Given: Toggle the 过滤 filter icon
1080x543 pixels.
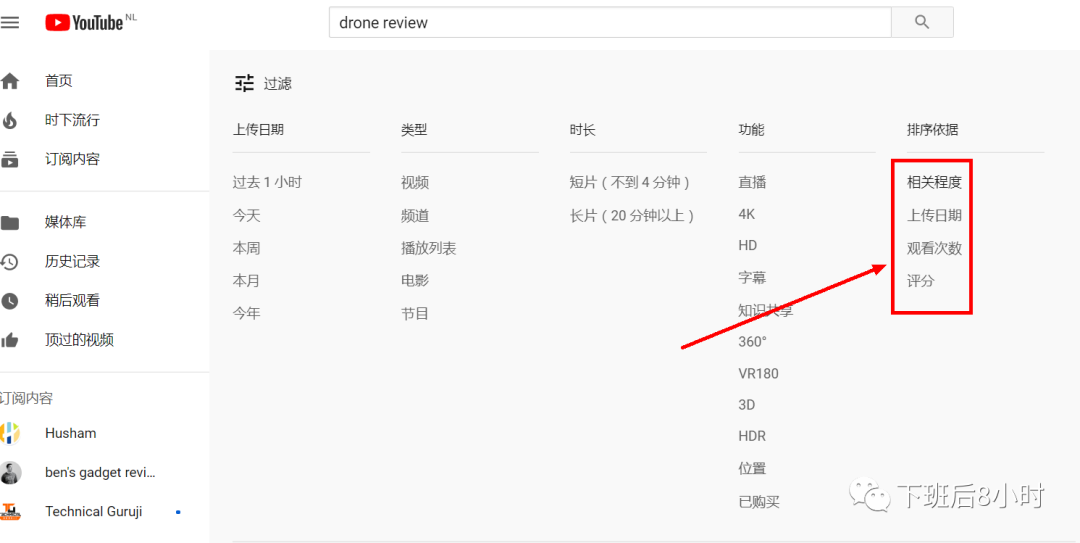Looking at the screenshot, I should (245, 83).
